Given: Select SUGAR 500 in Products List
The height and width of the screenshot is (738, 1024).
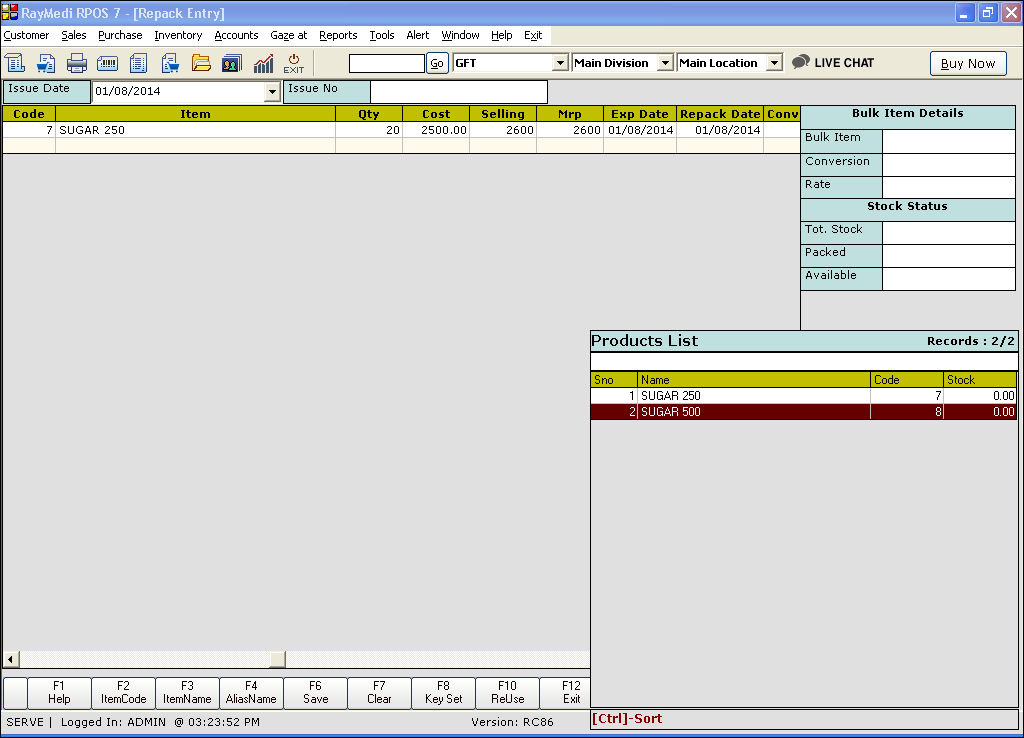Looking at the screenshot, I should (x=670, y=412).
